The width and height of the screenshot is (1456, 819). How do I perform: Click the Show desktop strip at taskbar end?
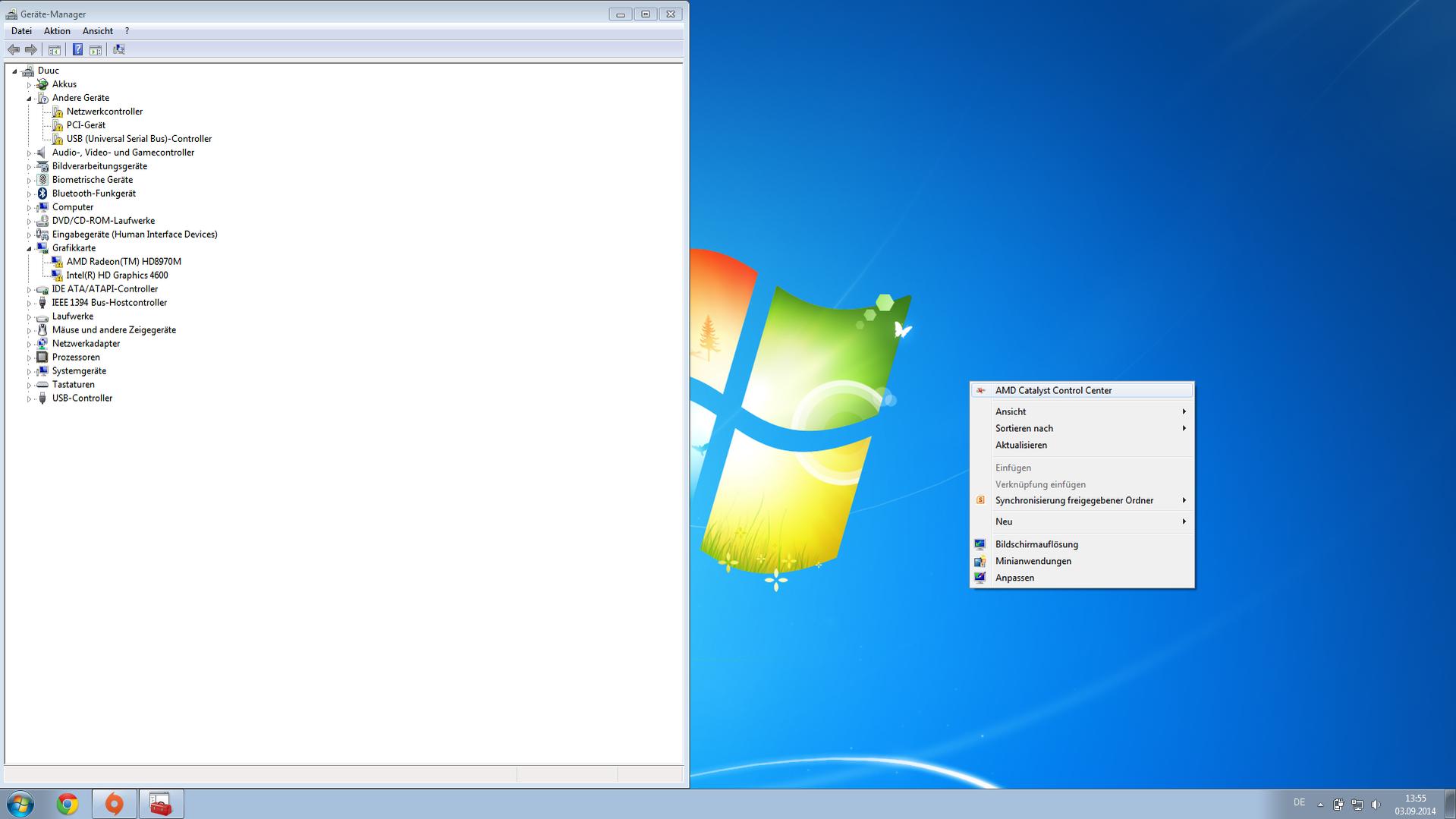1450,805
